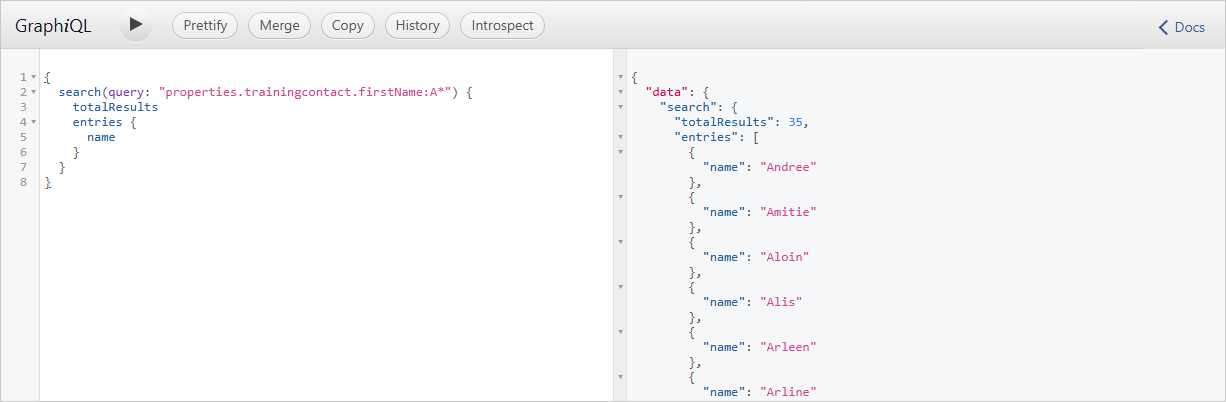
Task: Copy the query using the Copy button
Action: [348, 26]
